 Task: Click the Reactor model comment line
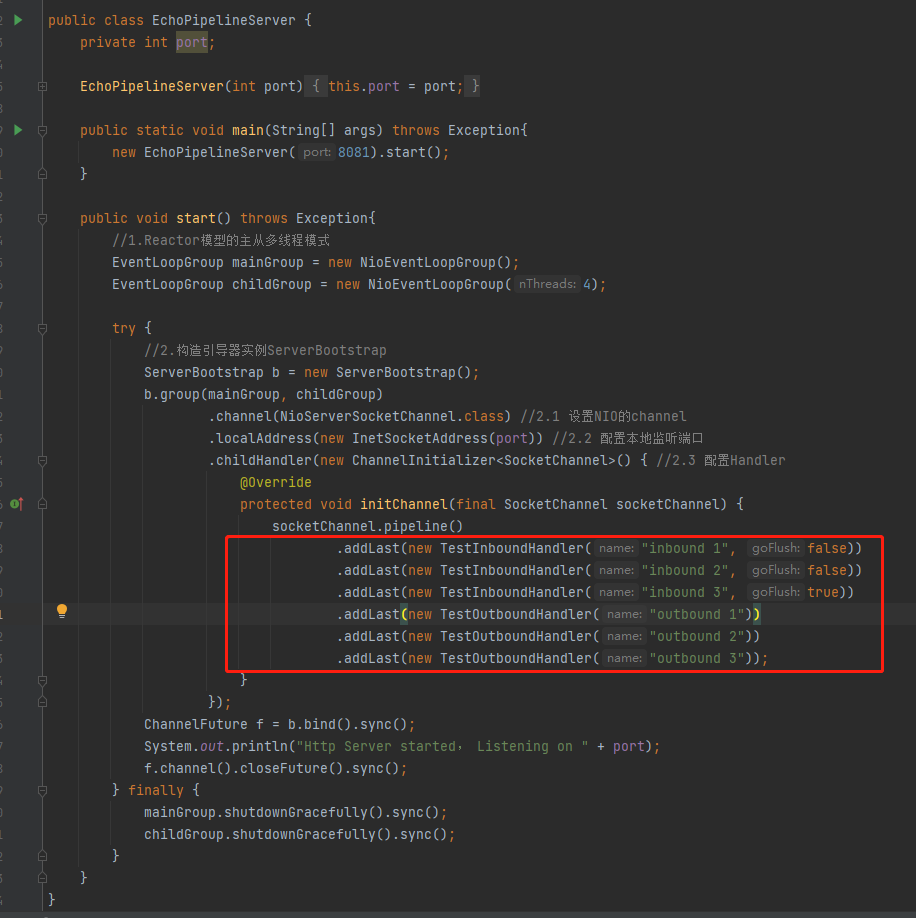(x=221, y=241)
